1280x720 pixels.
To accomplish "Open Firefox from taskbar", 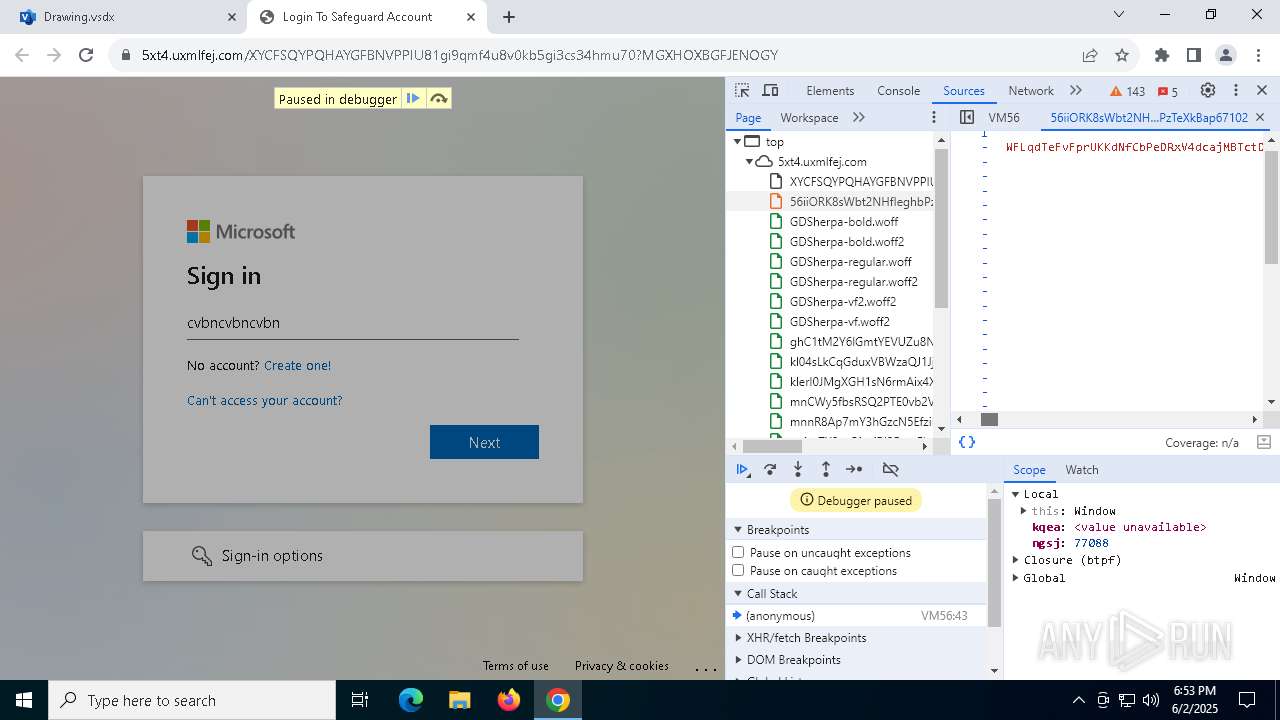I will (508, 700).
